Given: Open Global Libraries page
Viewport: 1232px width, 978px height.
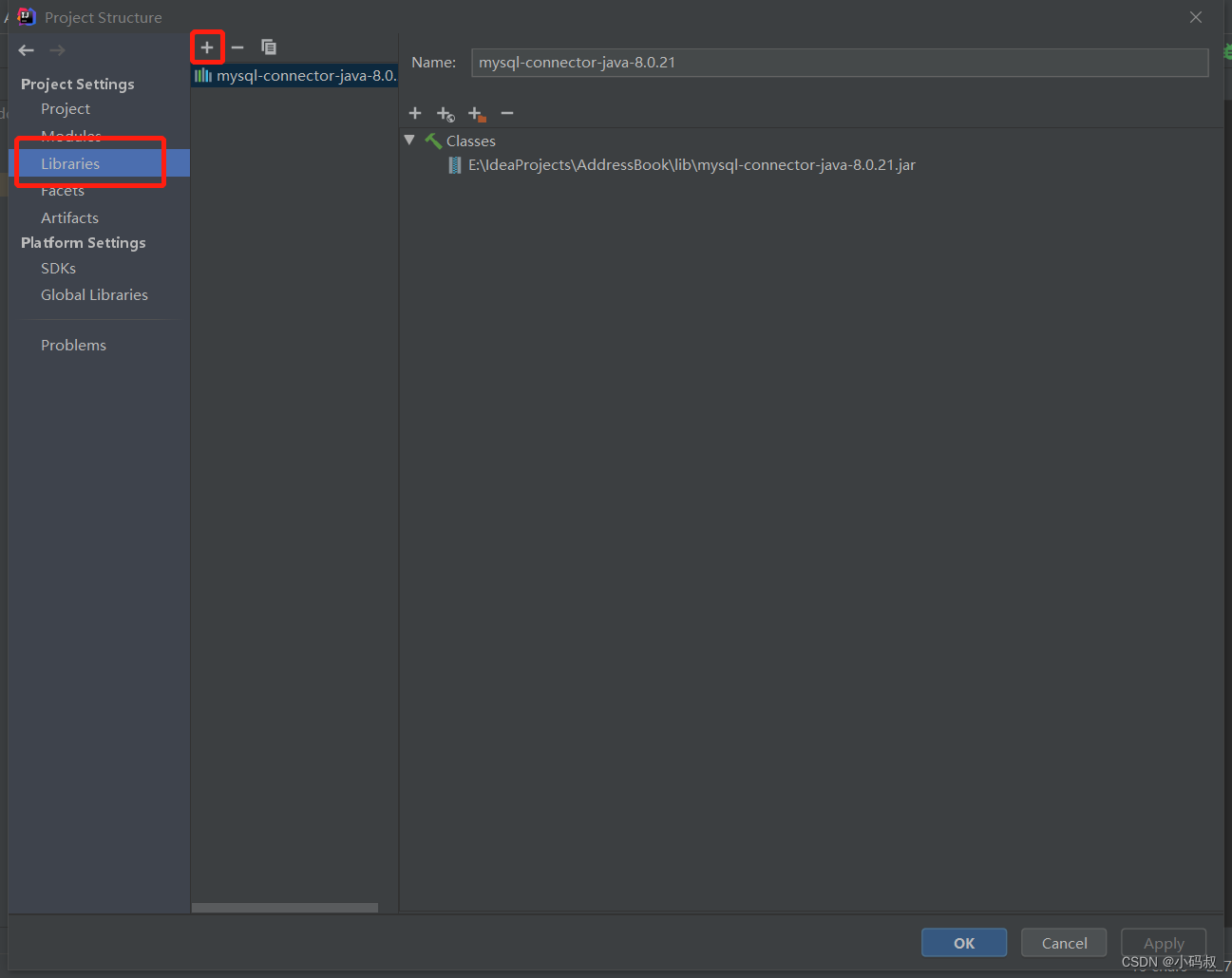Looking at the screenshot, I should (94, 295).
